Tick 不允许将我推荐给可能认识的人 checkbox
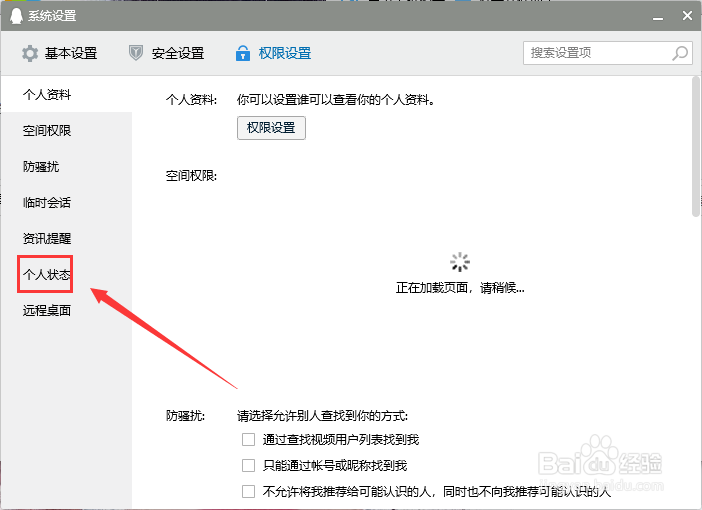The width and height of the screenshot is (702, 510). (x=248, y=492)
